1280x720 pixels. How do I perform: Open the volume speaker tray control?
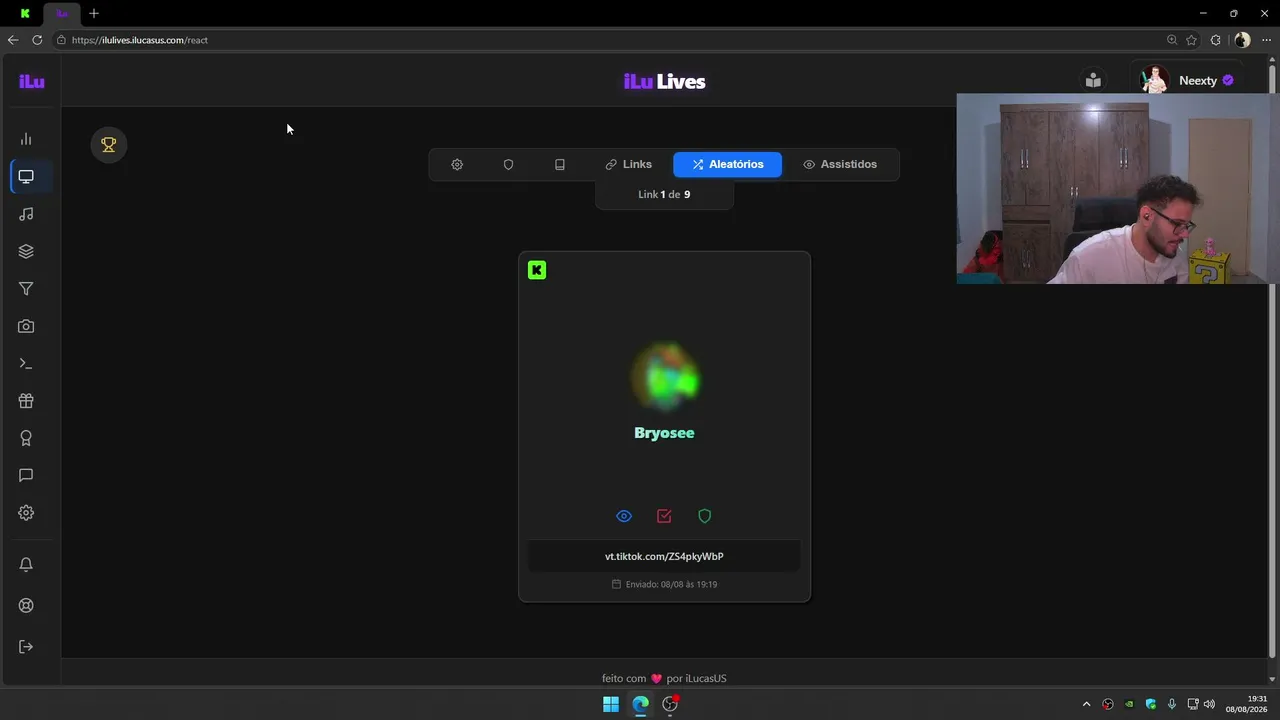click(1210, 704)
